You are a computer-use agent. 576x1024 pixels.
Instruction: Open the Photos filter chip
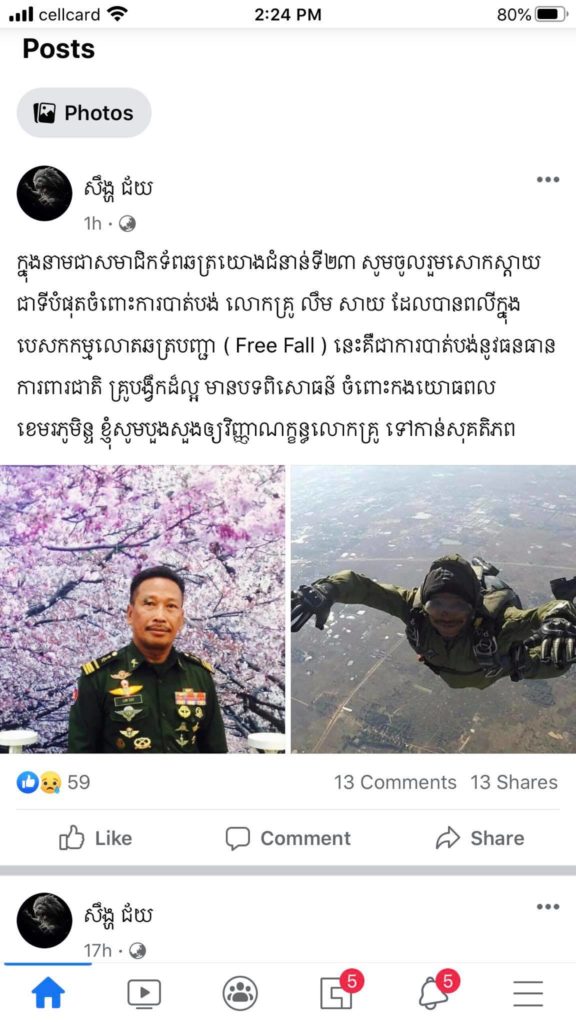84,113
